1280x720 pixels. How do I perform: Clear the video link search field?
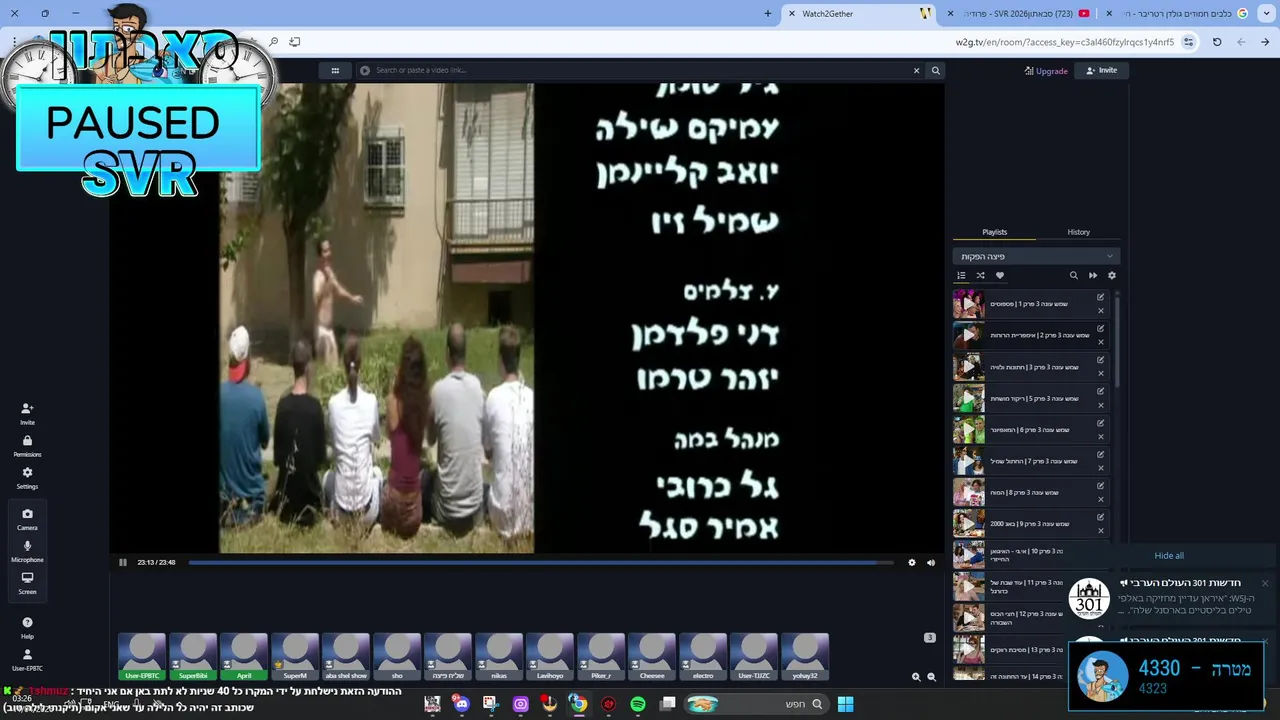pyautogui.click(x=916, y=70)
